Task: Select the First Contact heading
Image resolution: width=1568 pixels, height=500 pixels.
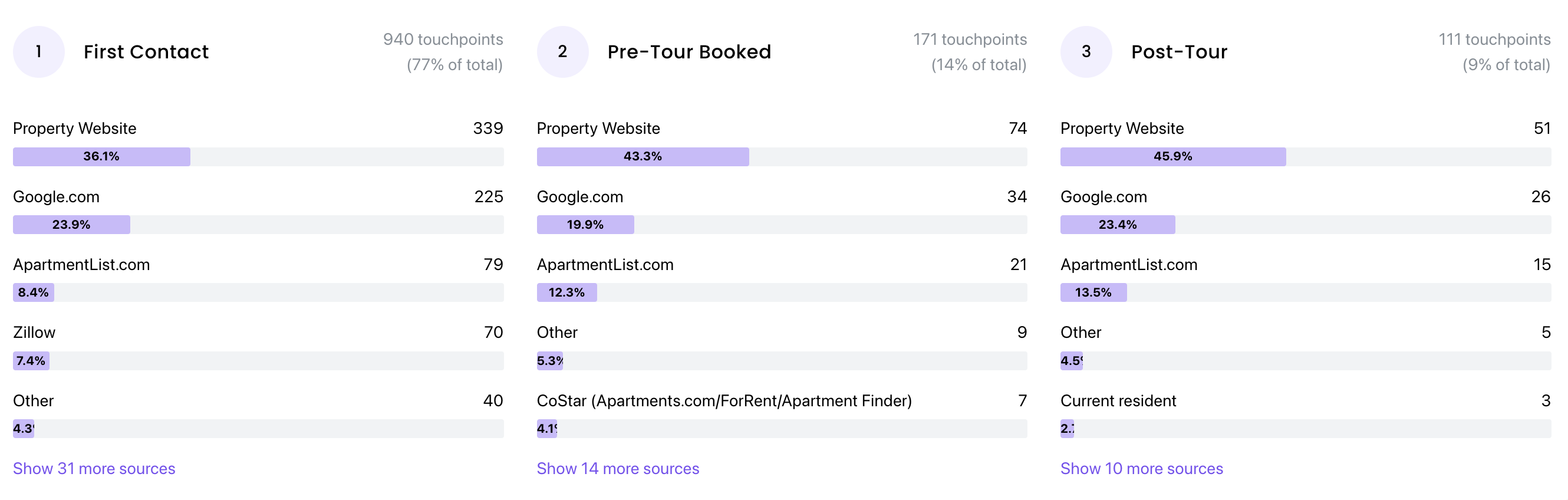Action: tap(146, 52)
